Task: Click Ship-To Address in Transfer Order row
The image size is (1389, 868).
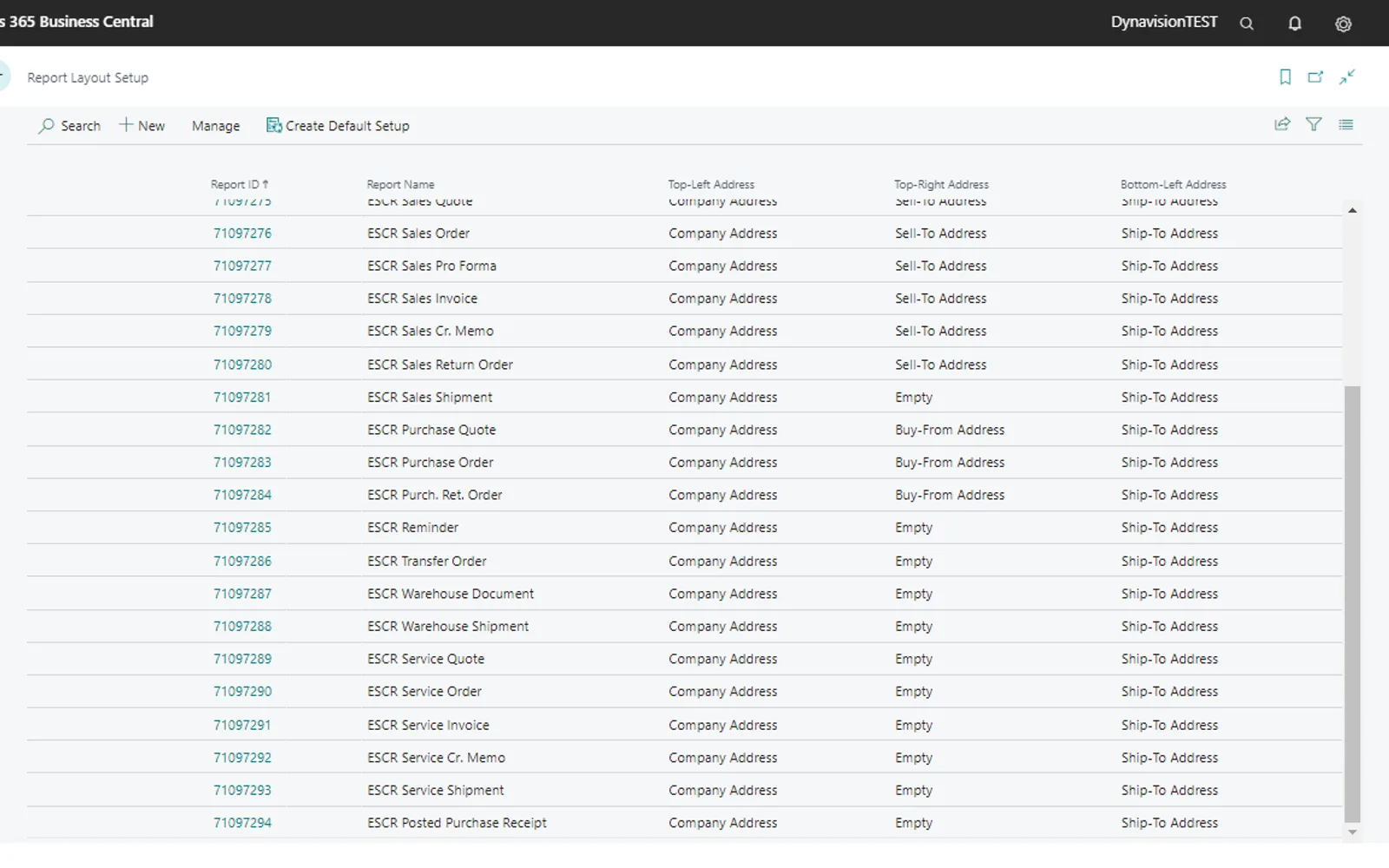Action: point(1169,562)
